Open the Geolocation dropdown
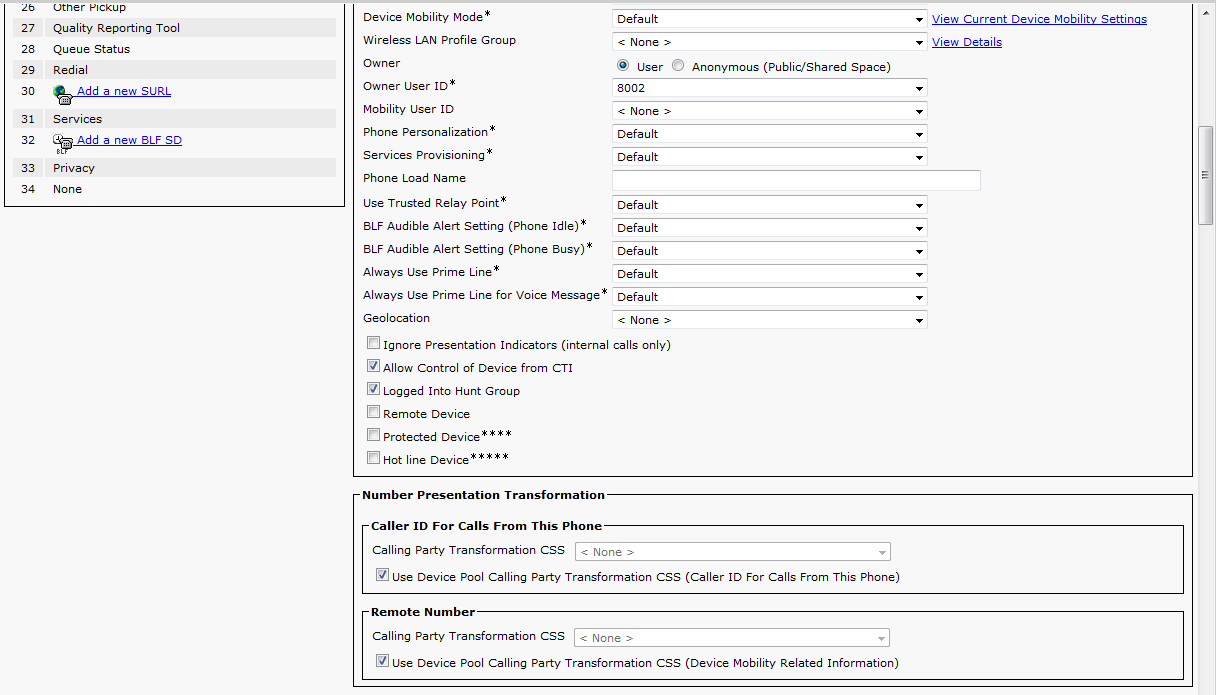 [769, 320]
